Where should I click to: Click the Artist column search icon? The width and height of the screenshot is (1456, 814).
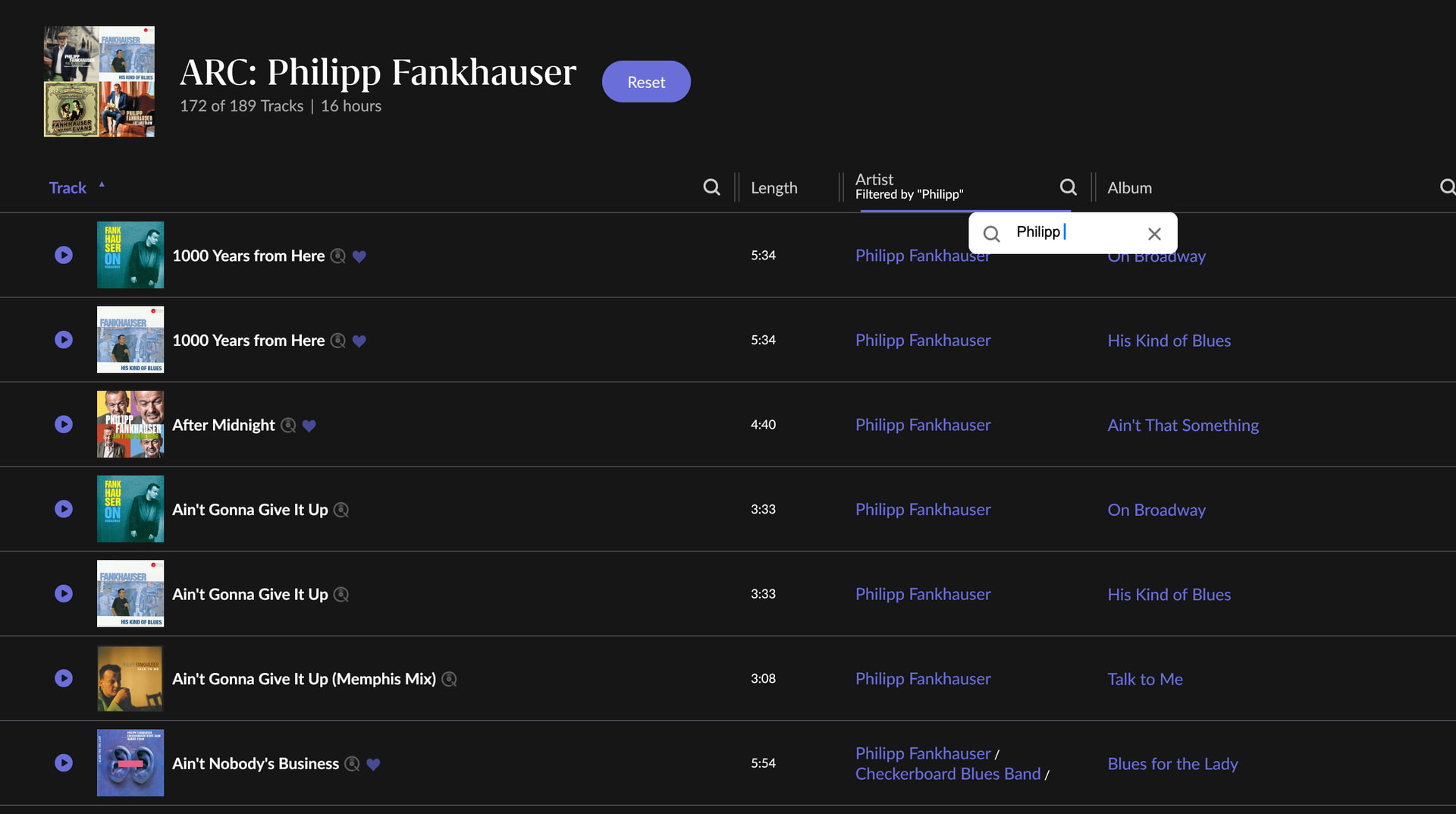pyautogui.click(x=1068, y=187)
